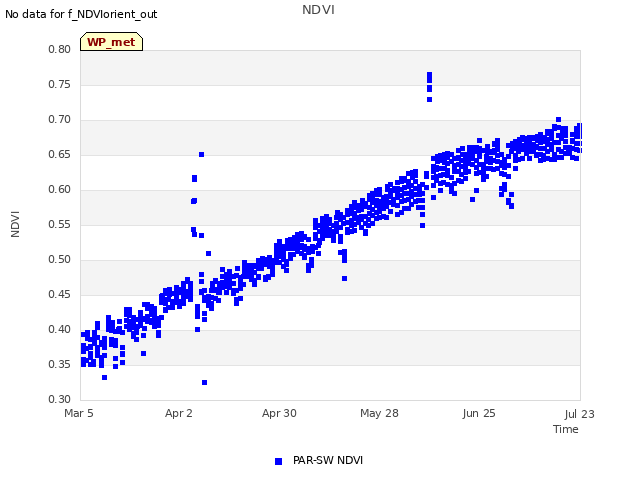Click the Apr 2 x-axis label
Image resolution: width=640 pixels, height=480 pixels.
click(x=179, y=413)
